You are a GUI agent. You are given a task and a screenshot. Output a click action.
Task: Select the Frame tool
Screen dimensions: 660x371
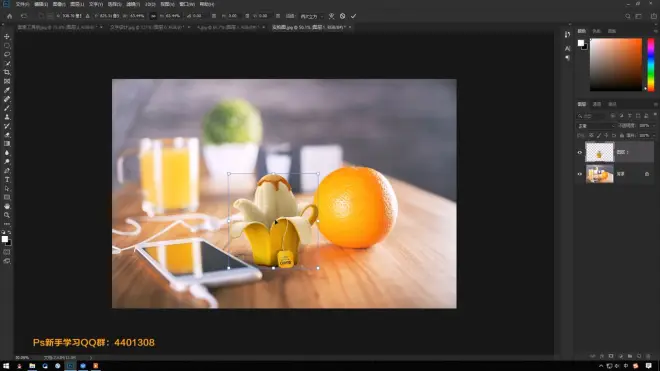click(7, 81)
